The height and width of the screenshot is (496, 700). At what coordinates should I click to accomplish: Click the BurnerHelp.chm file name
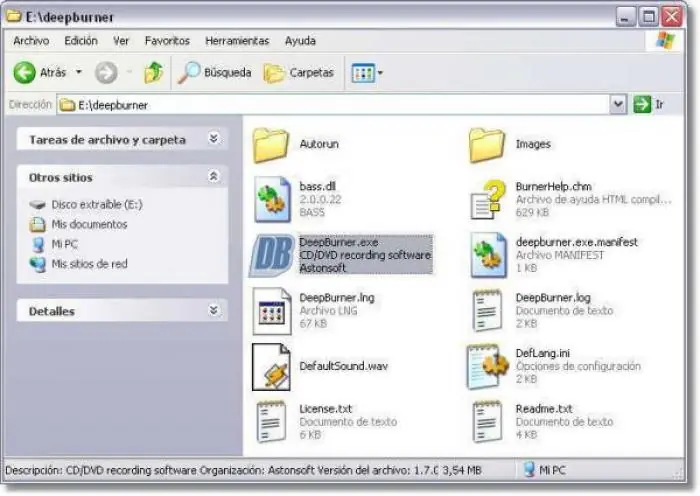554,186
